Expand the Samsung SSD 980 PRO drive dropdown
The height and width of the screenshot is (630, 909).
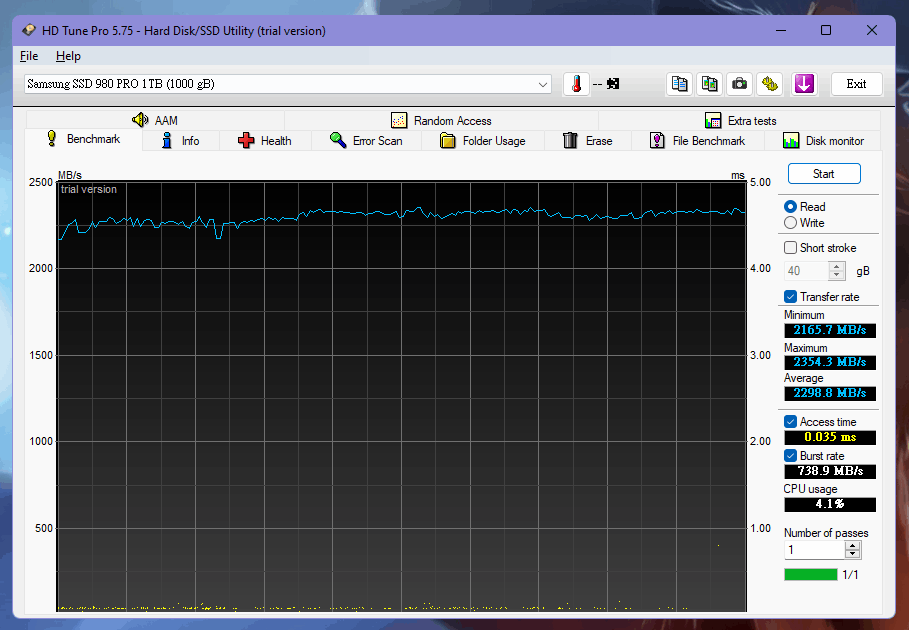(x=543, y=84)
